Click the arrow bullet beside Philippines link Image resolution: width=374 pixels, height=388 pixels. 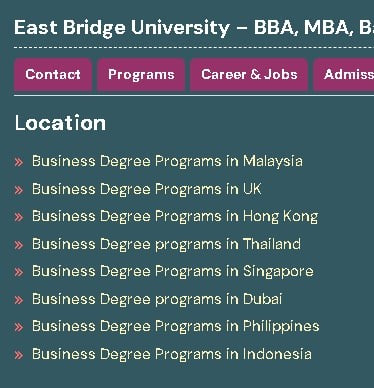[x=19, y=327]
